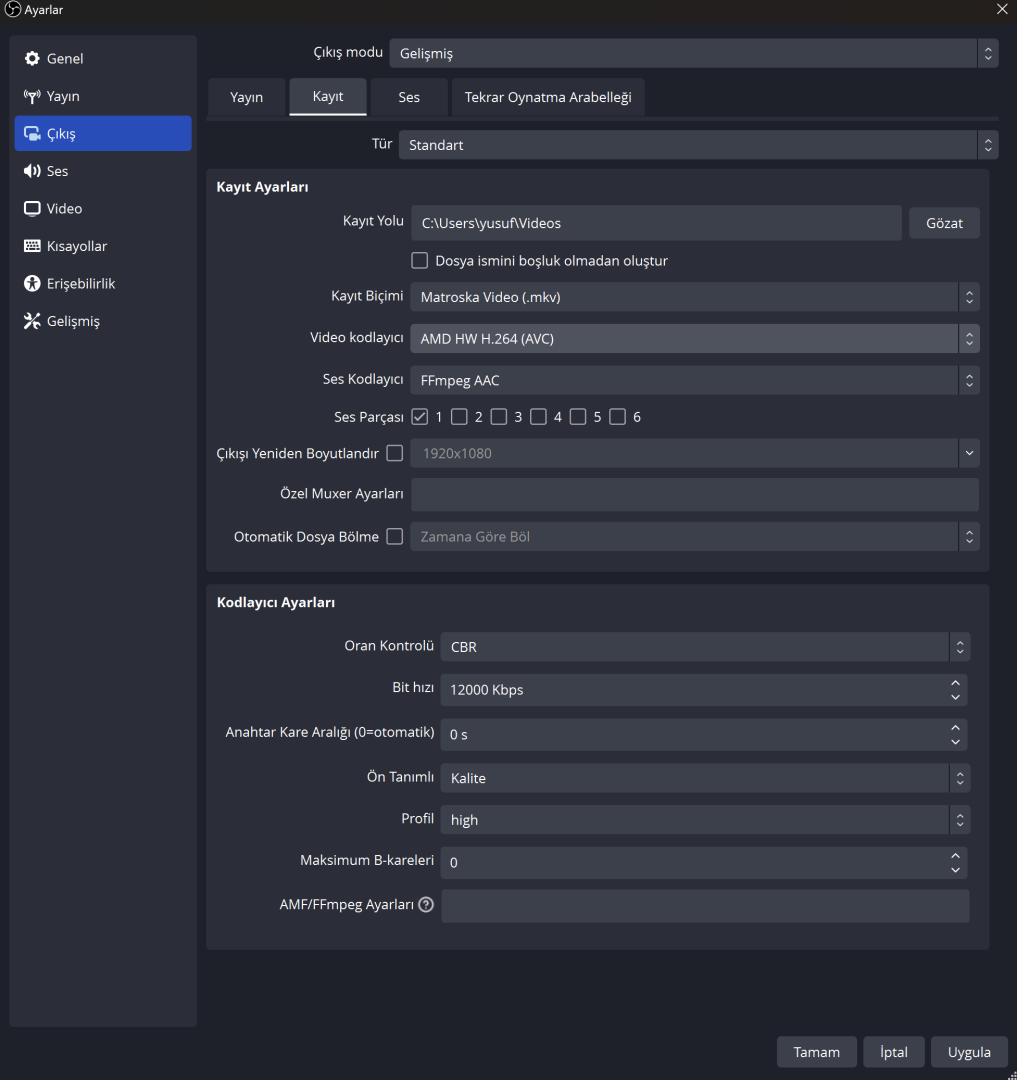Open Video settings via monitor icon
This screenshot has width=1017, height=1080.
pyautogui.click(x=32, y=209)
